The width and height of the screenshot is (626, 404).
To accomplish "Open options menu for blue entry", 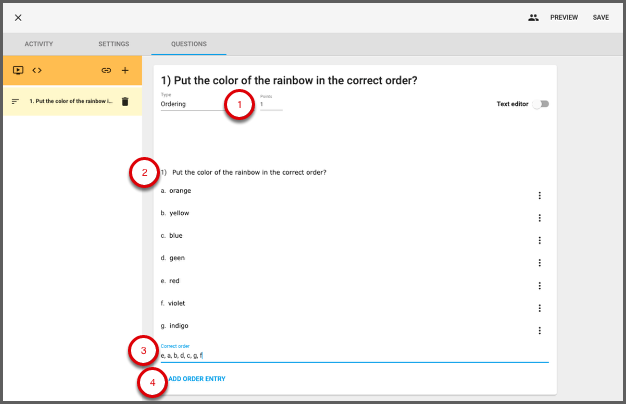I will 539,241.
